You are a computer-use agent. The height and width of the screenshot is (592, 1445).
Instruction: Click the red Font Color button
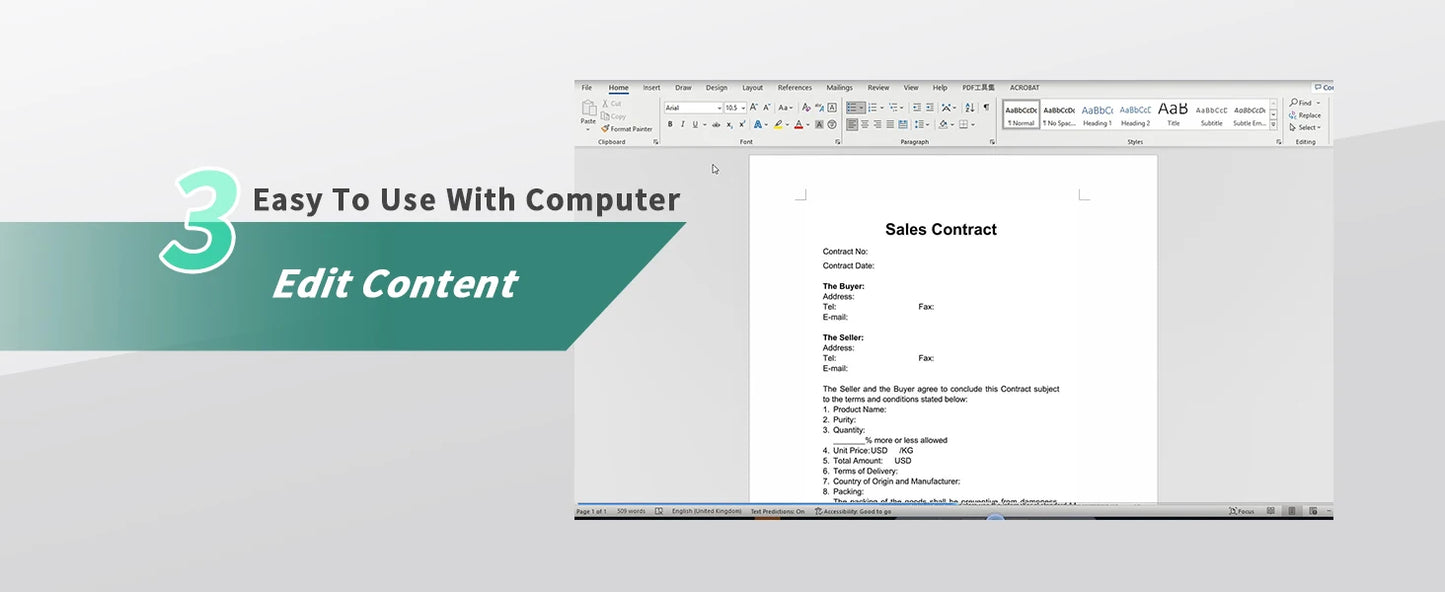click(799, 125)
